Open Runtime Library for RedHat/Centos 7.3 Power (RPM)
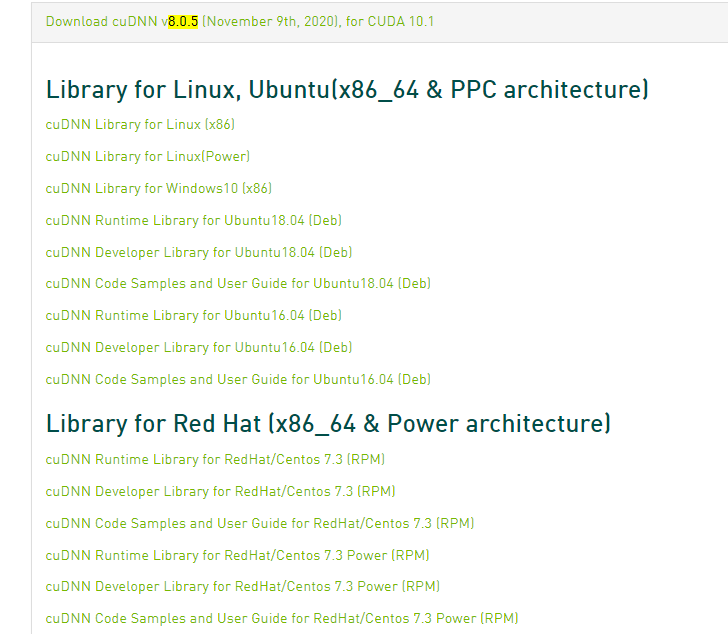This screenshot has height=634, width=728. tap(238, 556)
